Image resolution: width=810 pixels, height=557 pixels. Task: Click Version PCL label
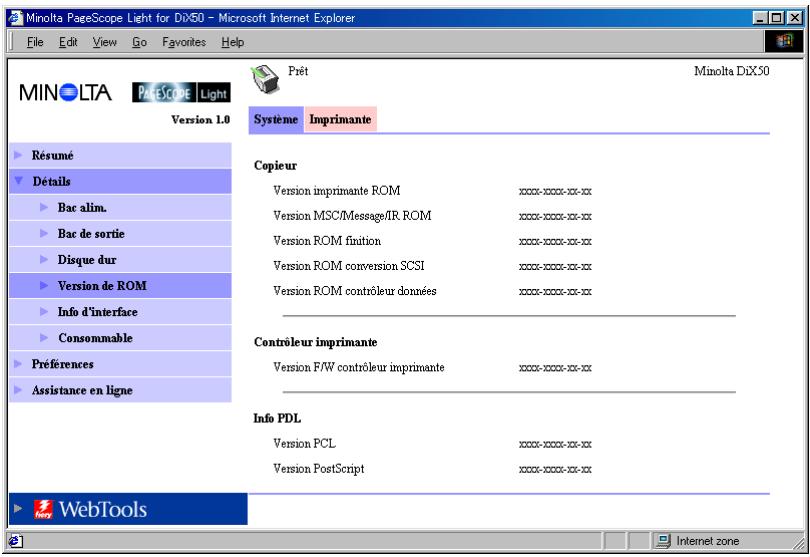pos(304,443)
